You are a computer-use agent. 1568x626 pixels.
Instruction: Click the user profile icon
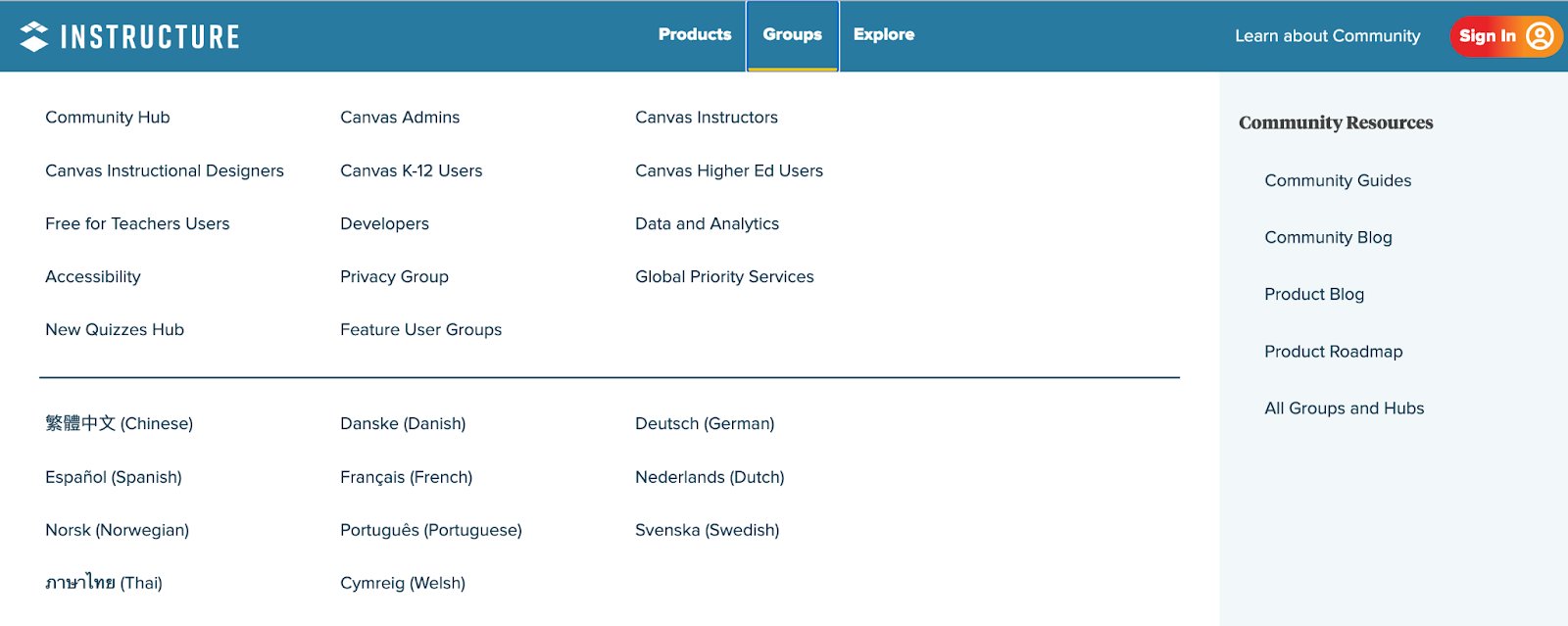[1540, 36]
